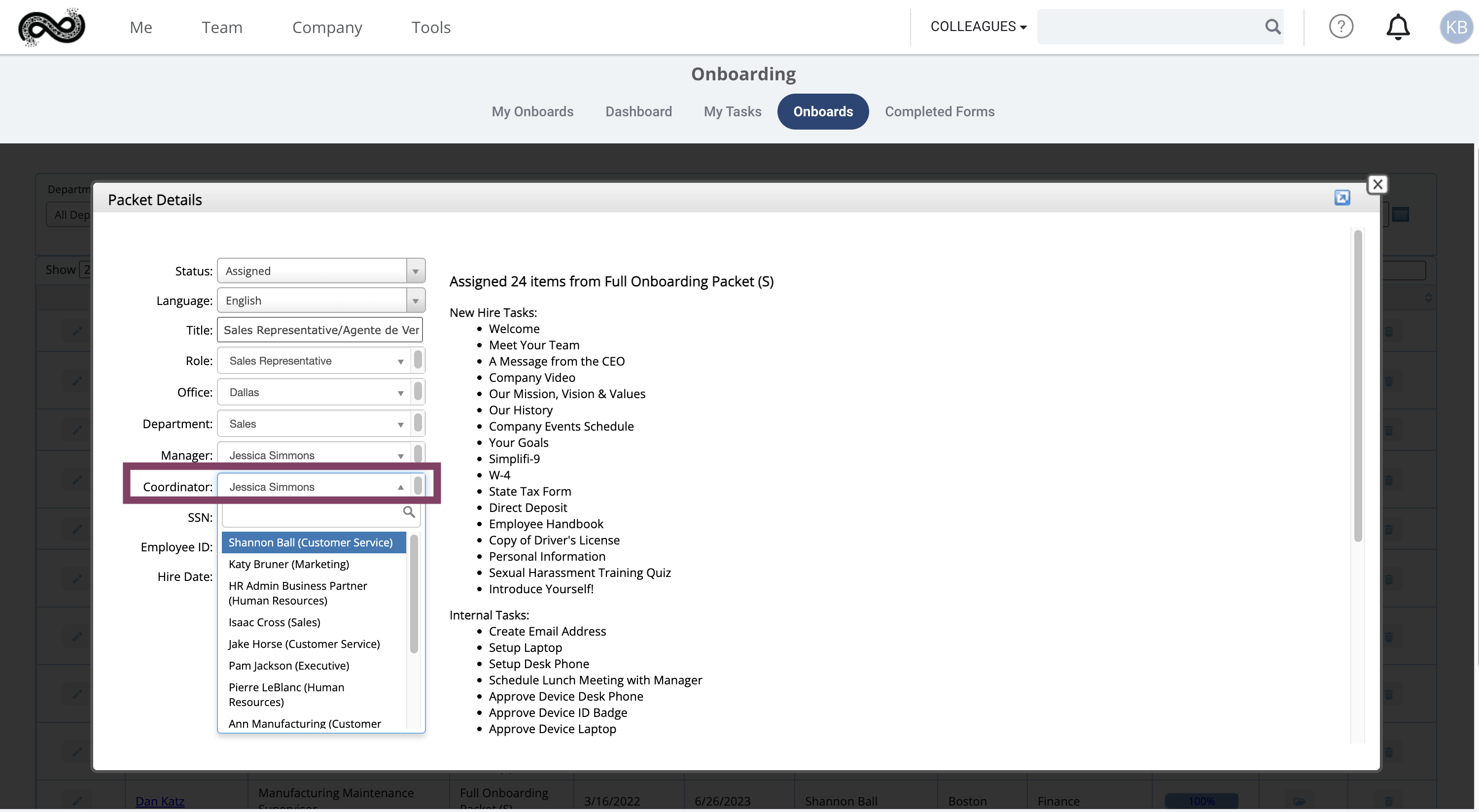
Task: Click the infinity company logo
Action: coord(52,27)
